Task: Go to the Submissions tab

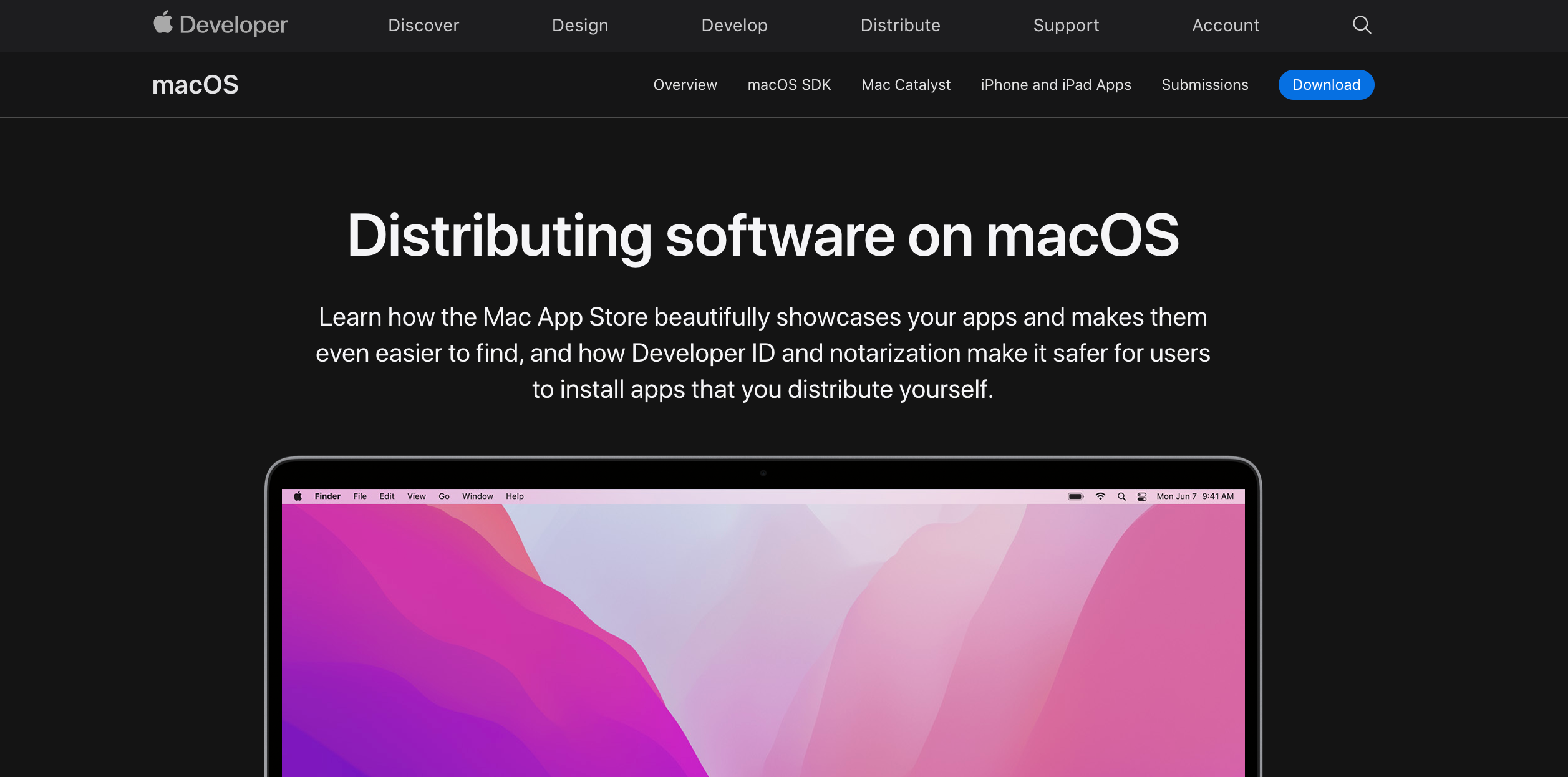Action: coord(1204,85)
